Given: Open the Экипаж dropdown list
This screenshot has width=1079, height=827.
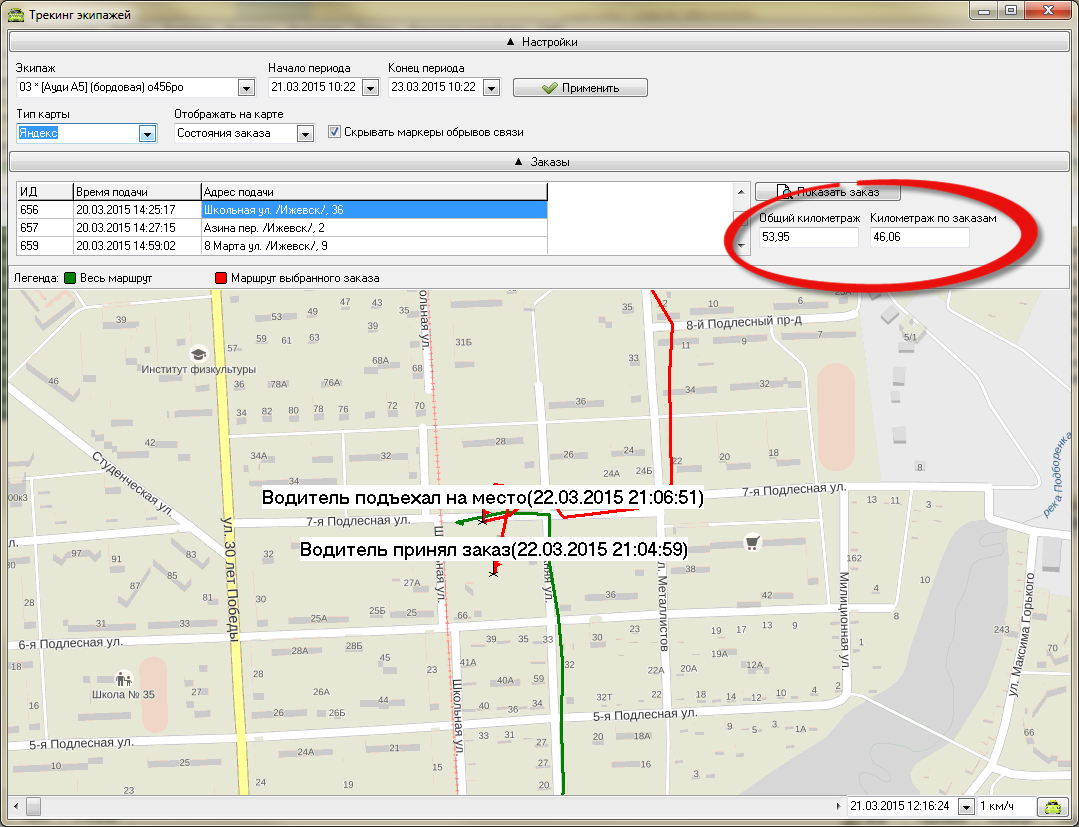Looking at the screenshot, I should [247, 88].
